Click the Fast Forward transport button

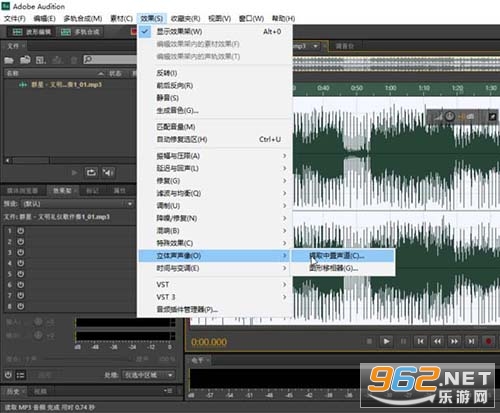(x=454, y=341)
